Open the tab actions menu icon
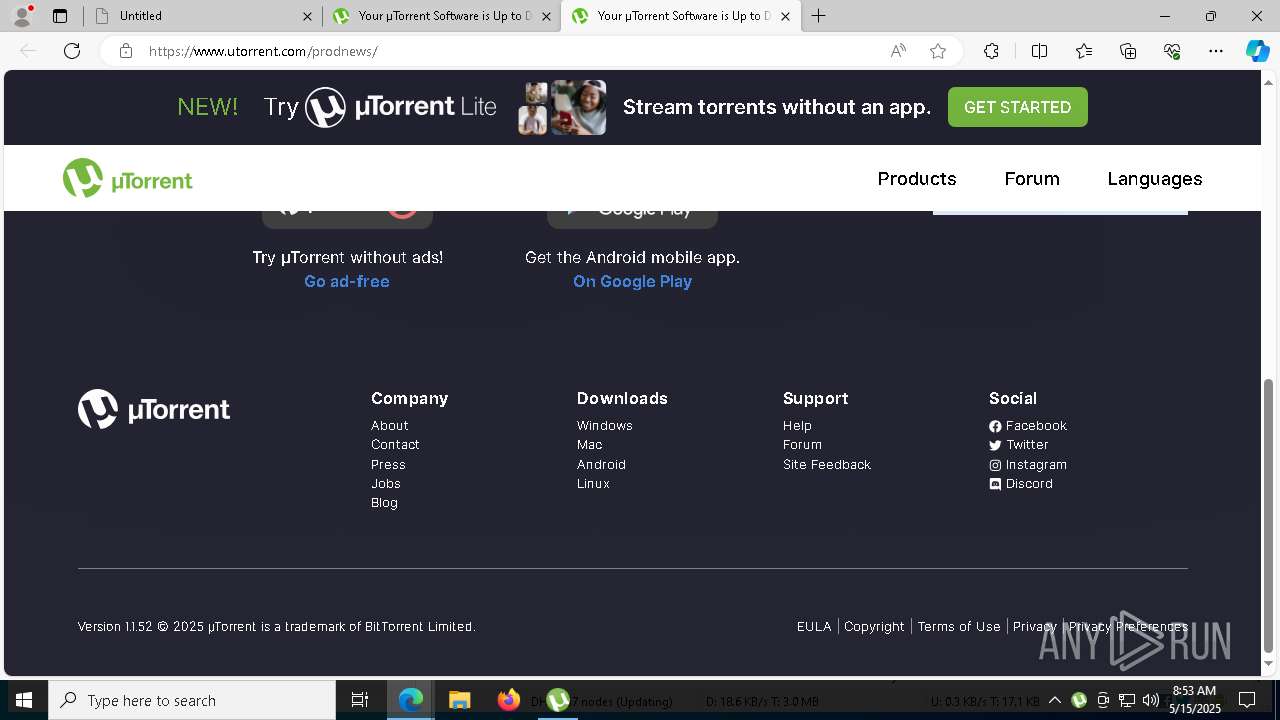The width and height of the screenshot is (1280, 720). 60,16
